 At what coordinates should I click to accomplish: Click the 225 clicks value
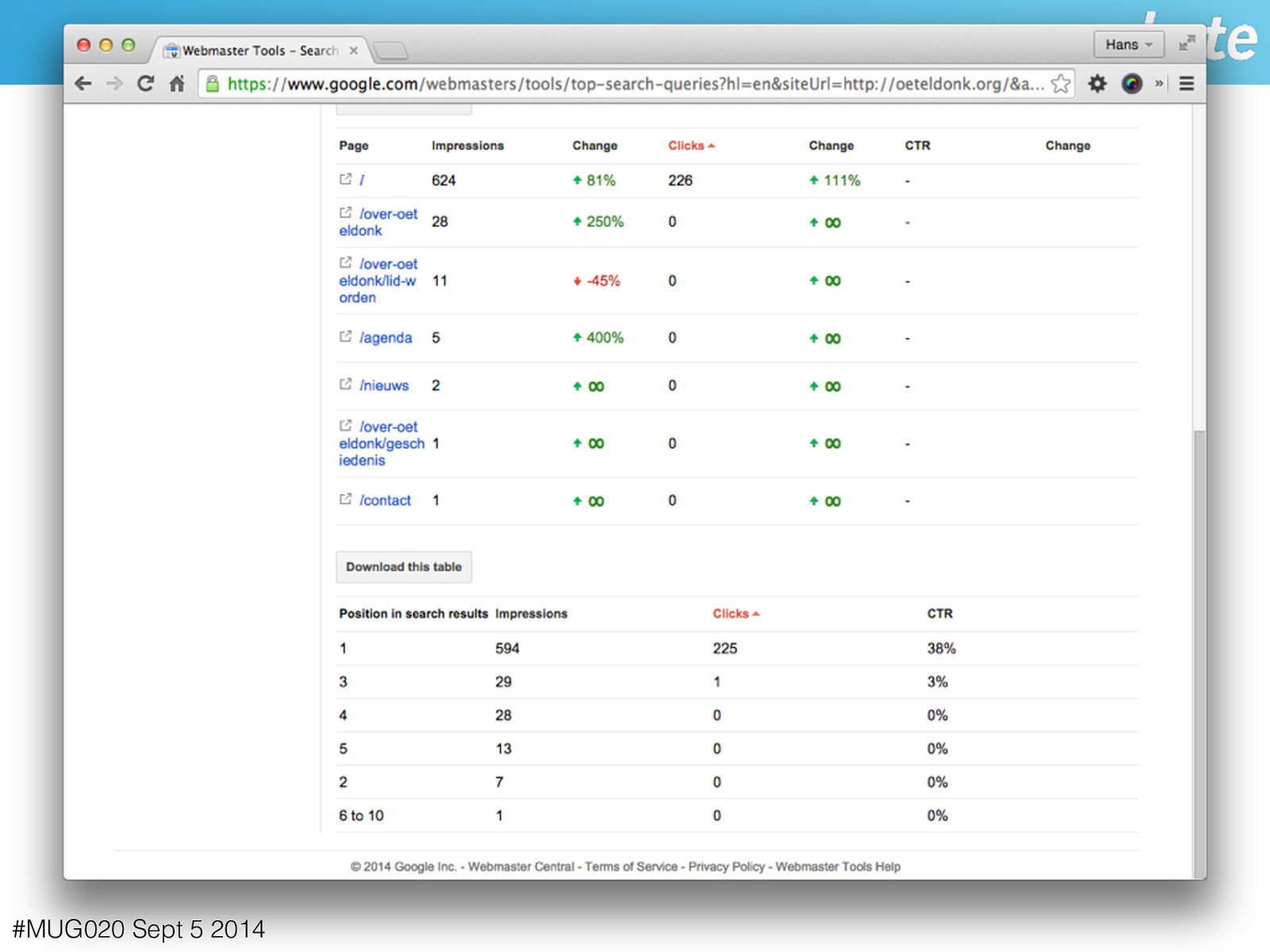pos(725,648)
